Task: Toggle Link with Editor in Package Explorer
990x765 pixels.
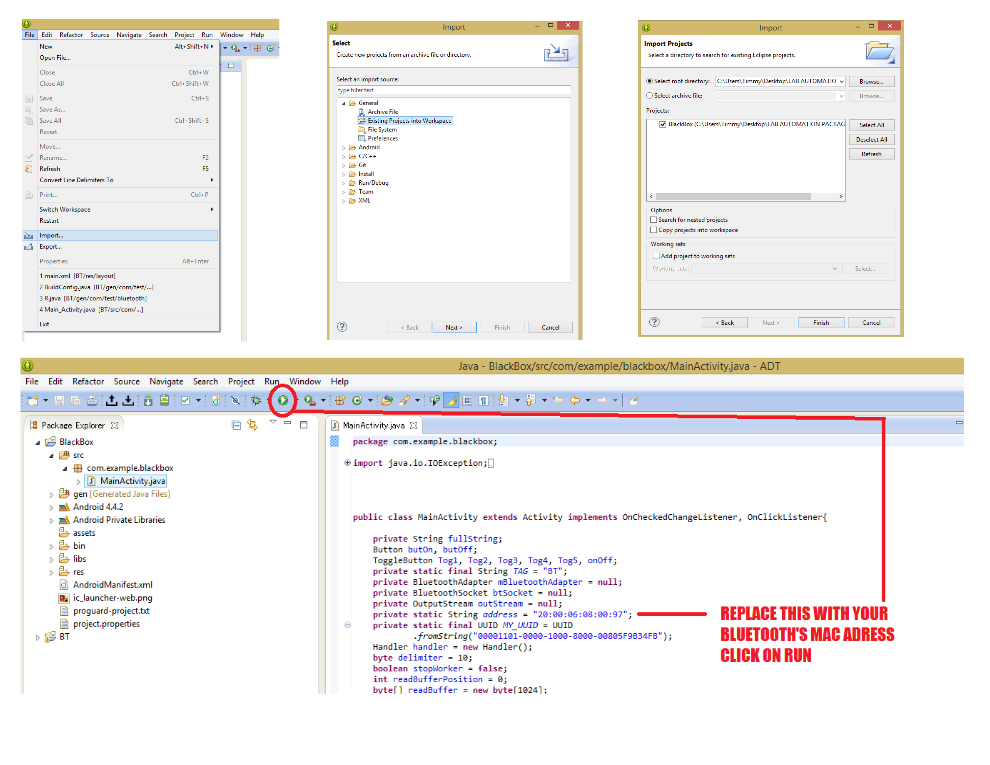Action: pyautogui.click(x=253, y=425)
